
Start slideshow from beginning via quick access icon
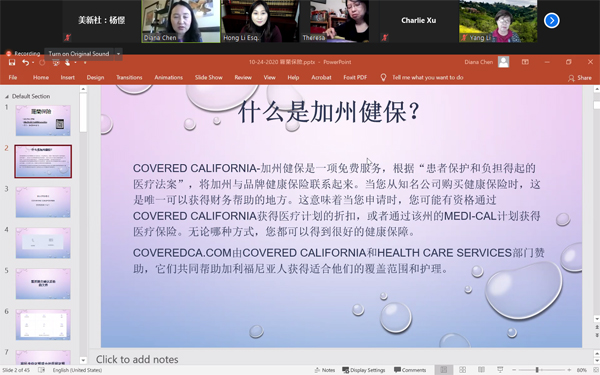click(56, 62)
